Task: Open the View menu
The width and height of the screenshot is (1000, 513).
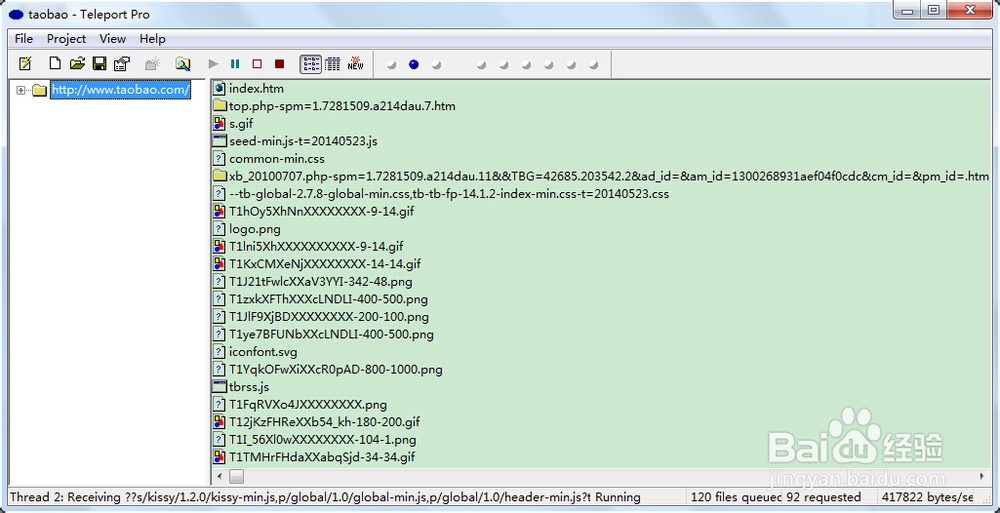Action: tap(113, 39)
